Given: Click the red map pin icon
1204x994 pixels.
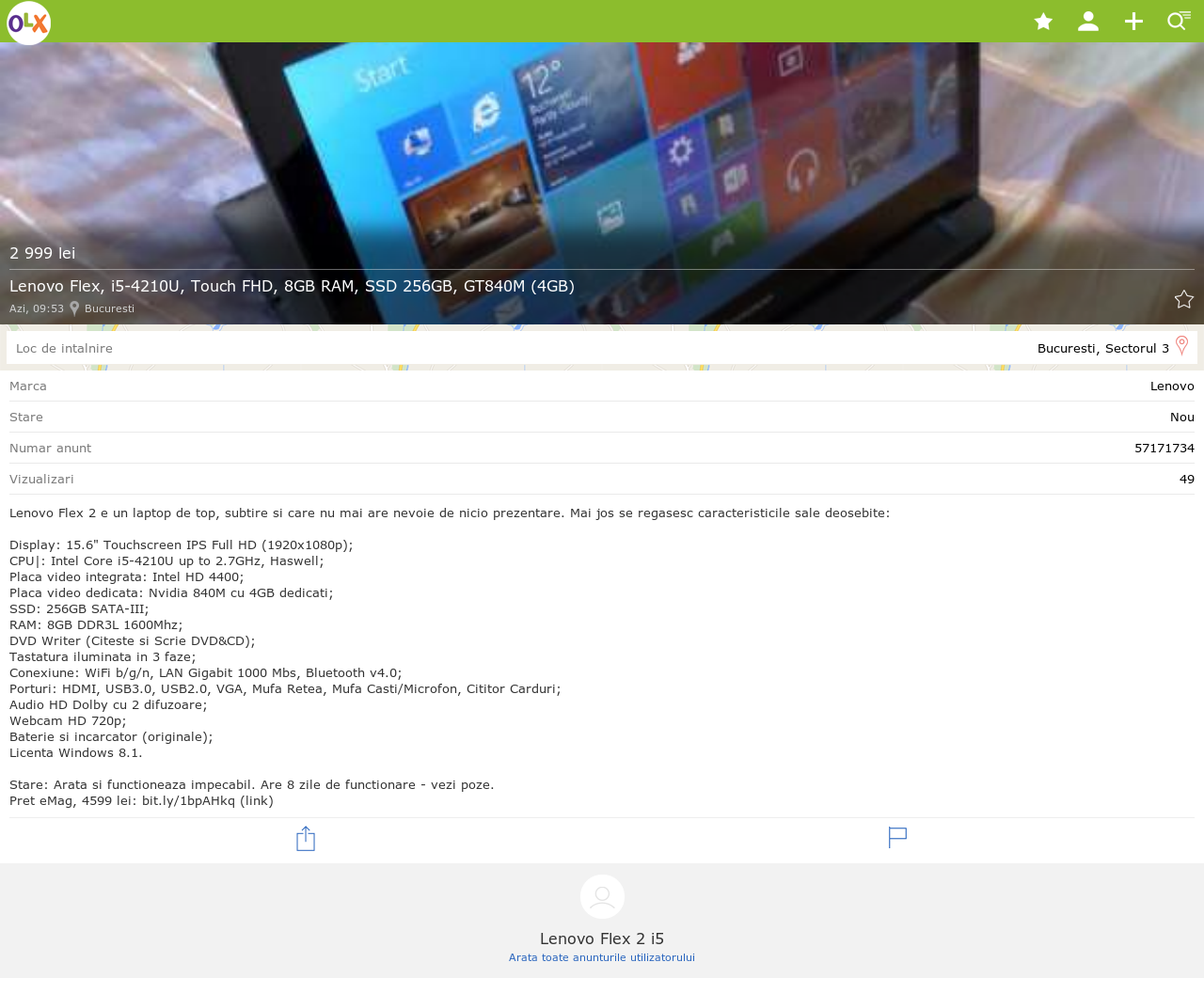Looking at the screenshot, I should click(1182, 346).
